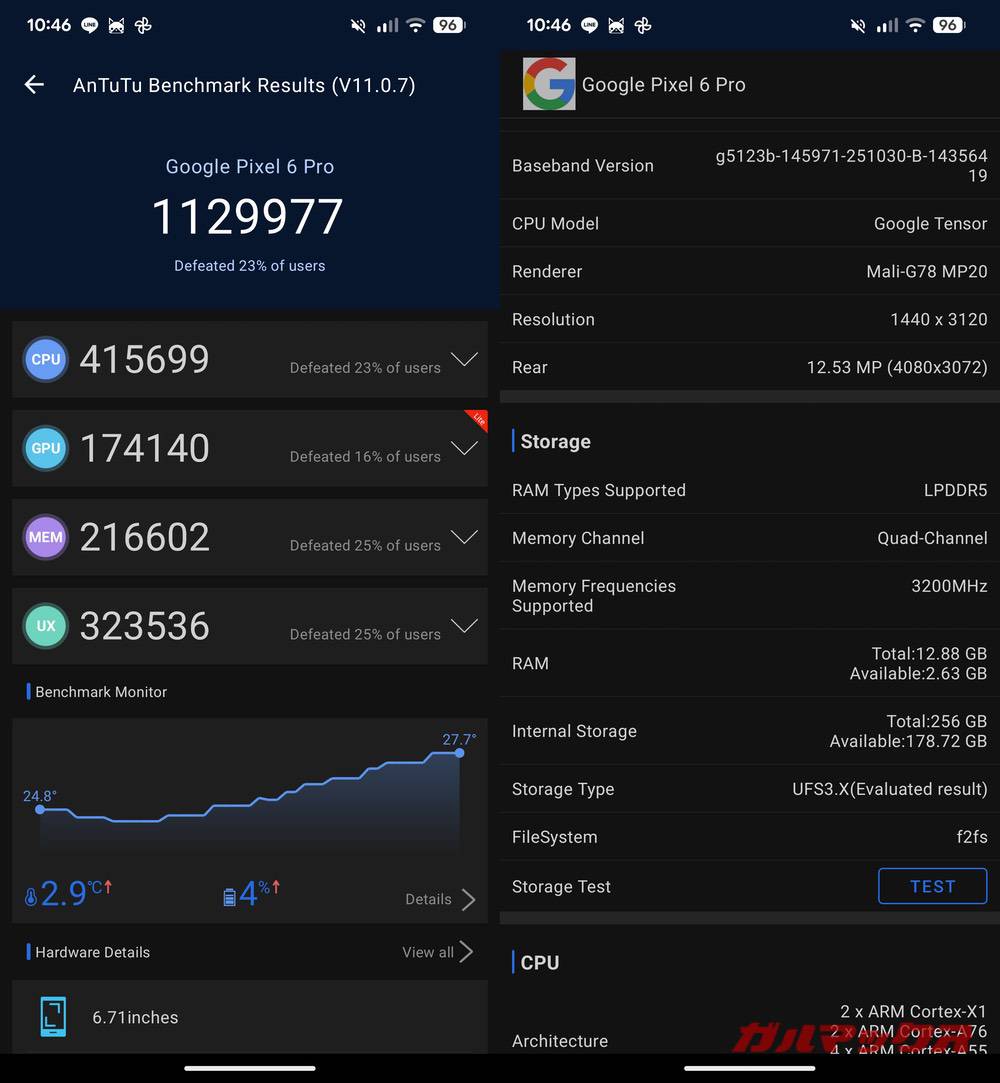Tap the 27.7 degree peak on temperature graph
The height and width of the screenshot is (1083, 1000).
click(x=459, y=754)
